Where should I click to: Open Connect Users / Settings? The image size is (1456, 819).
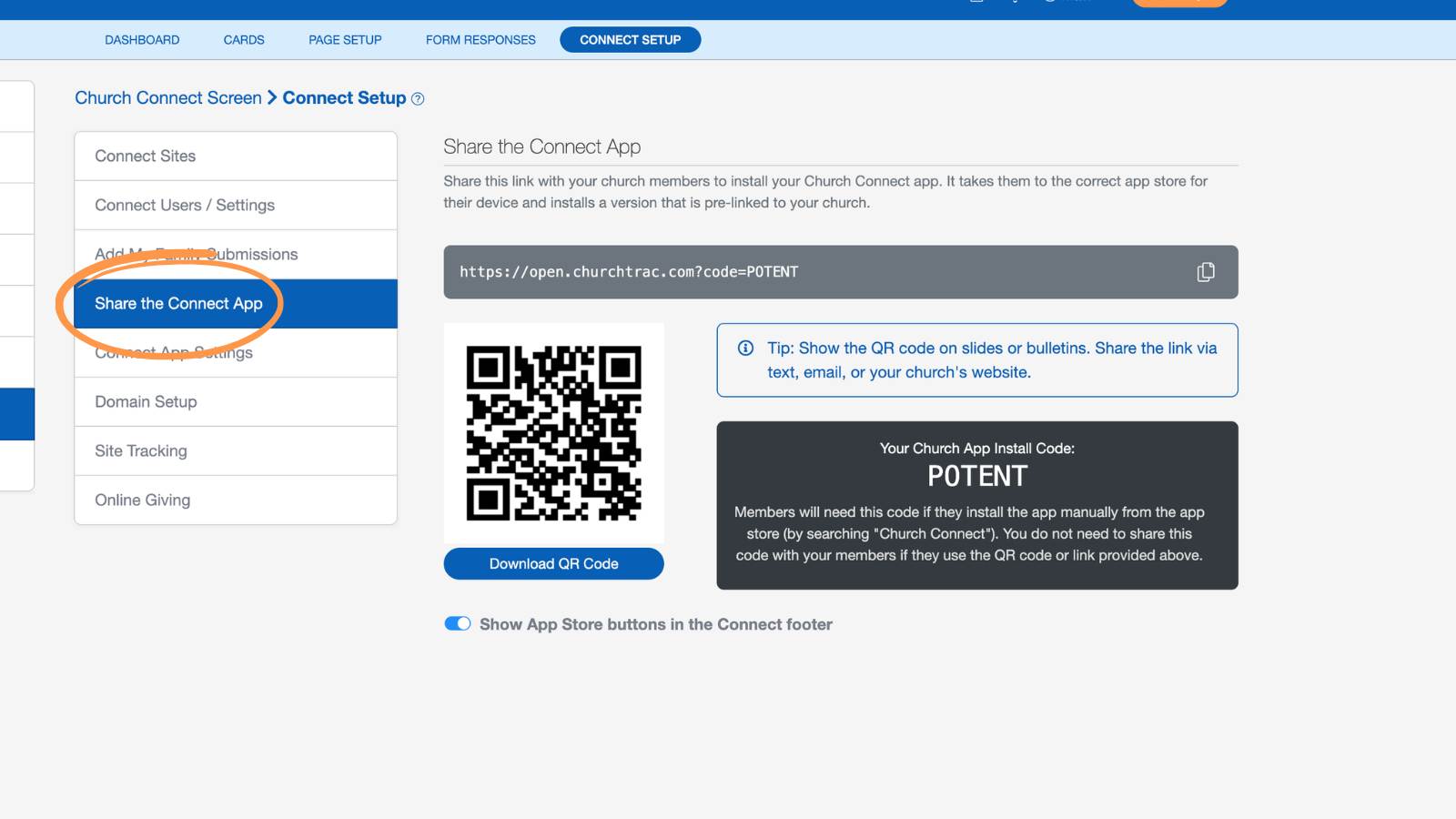coord(236,205)
